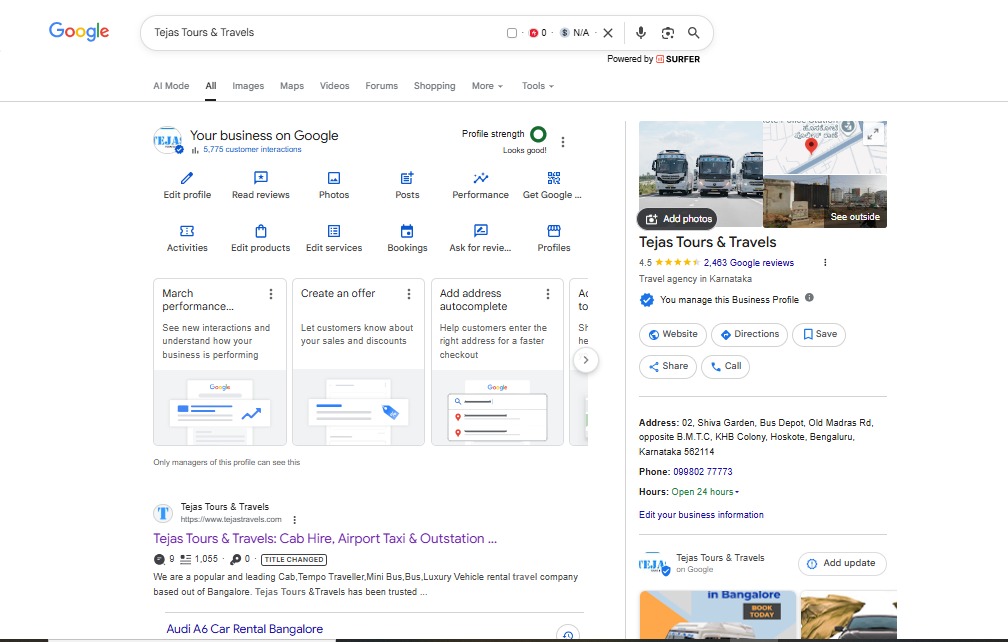Open Performance chart icon

[480, 178]
